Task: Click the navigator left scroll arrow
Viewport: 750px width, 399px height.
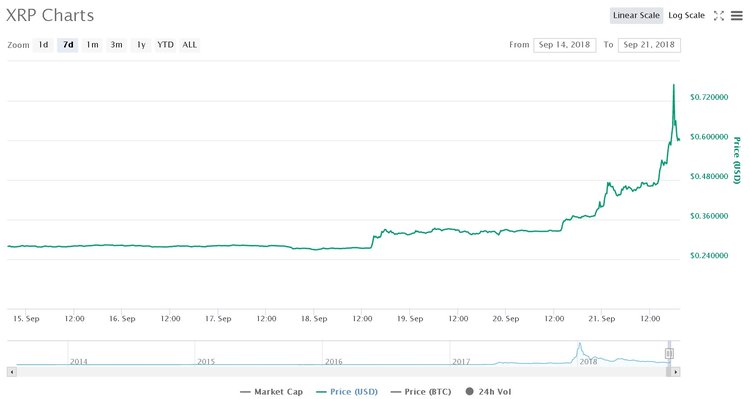Action: [x=12, y=372]
